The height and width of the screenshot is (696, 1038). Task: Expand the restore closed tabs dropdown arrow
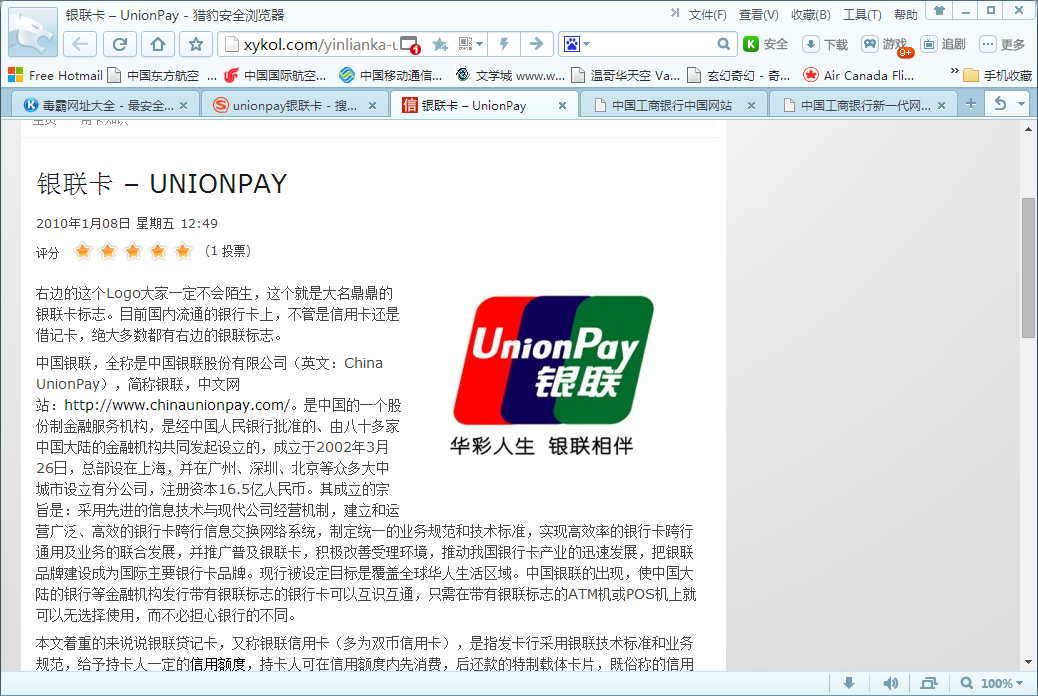coord(1021,104)
